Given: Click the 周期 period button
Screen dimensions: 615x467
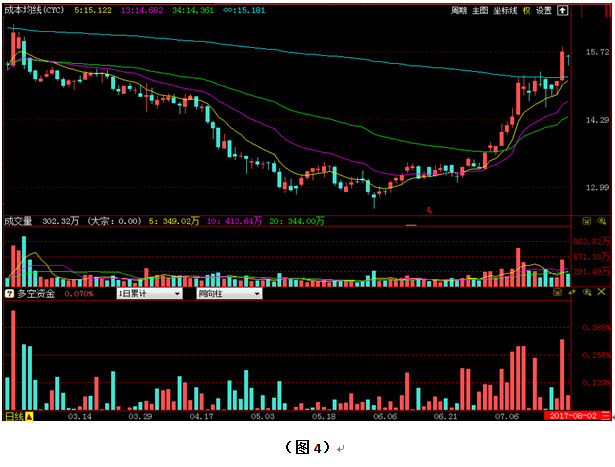Looking at the screenshot, I should click(x=459, y=11).
